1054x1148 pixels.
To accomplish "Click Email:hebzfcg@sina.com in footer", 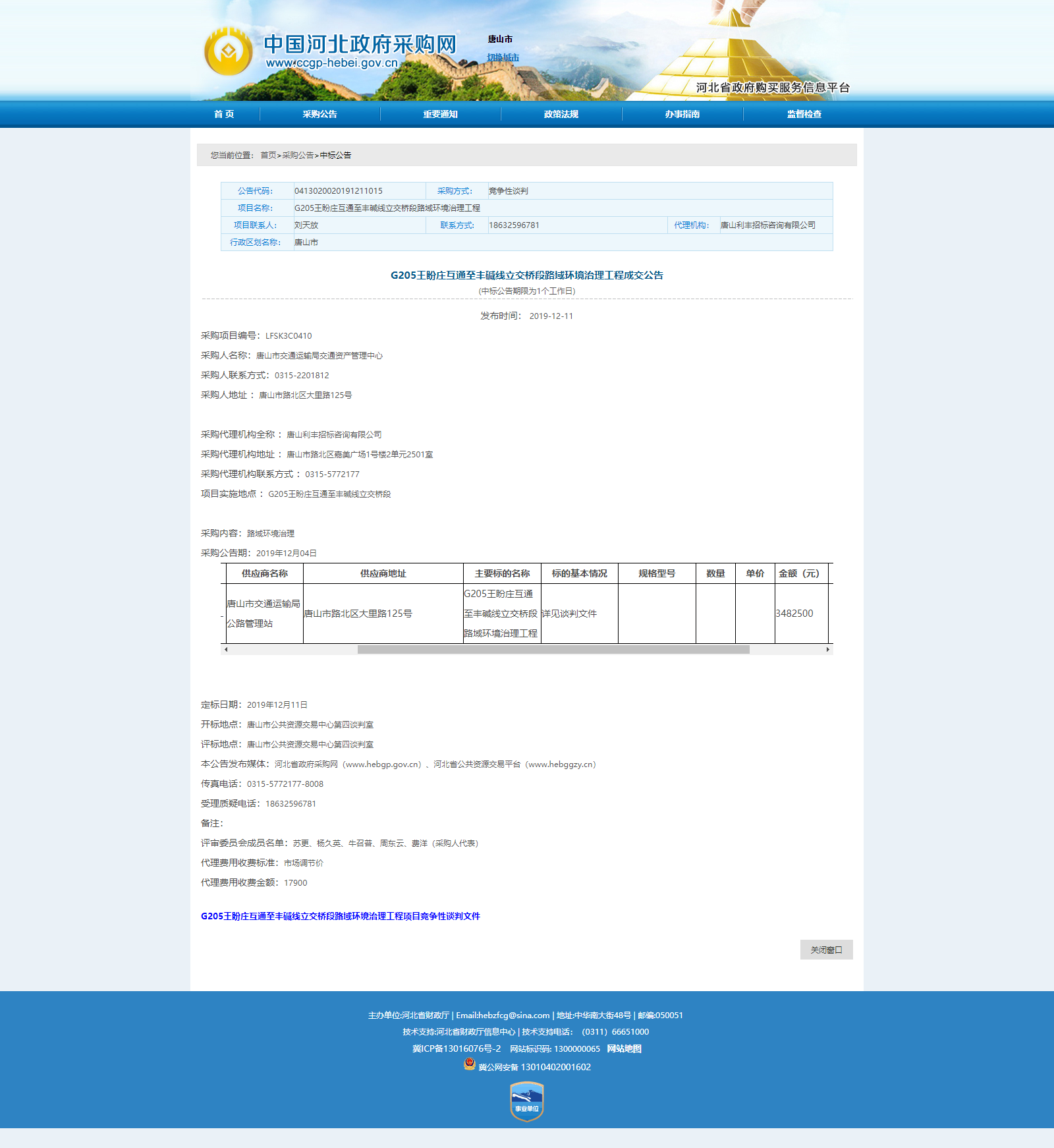I will (x=503, y=1016).
